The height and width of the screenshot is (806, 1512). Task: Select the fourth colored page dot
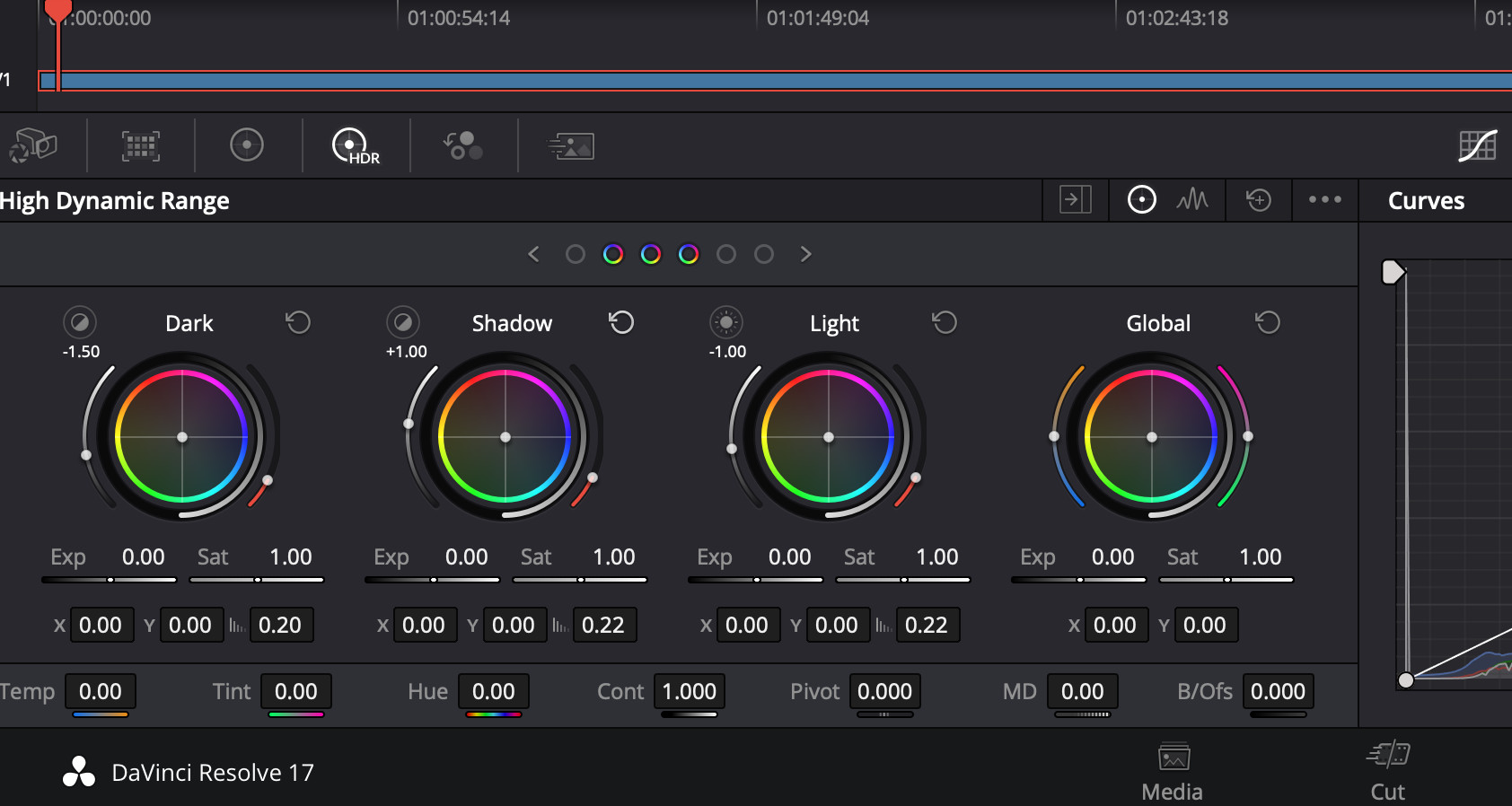click(x=689, y=254)
